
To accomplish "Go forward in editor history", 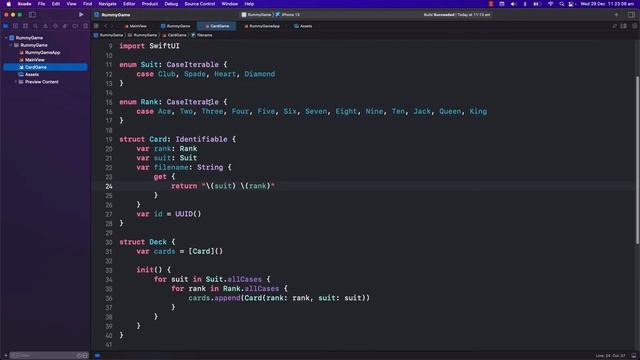I will click(x=112, y=26).
